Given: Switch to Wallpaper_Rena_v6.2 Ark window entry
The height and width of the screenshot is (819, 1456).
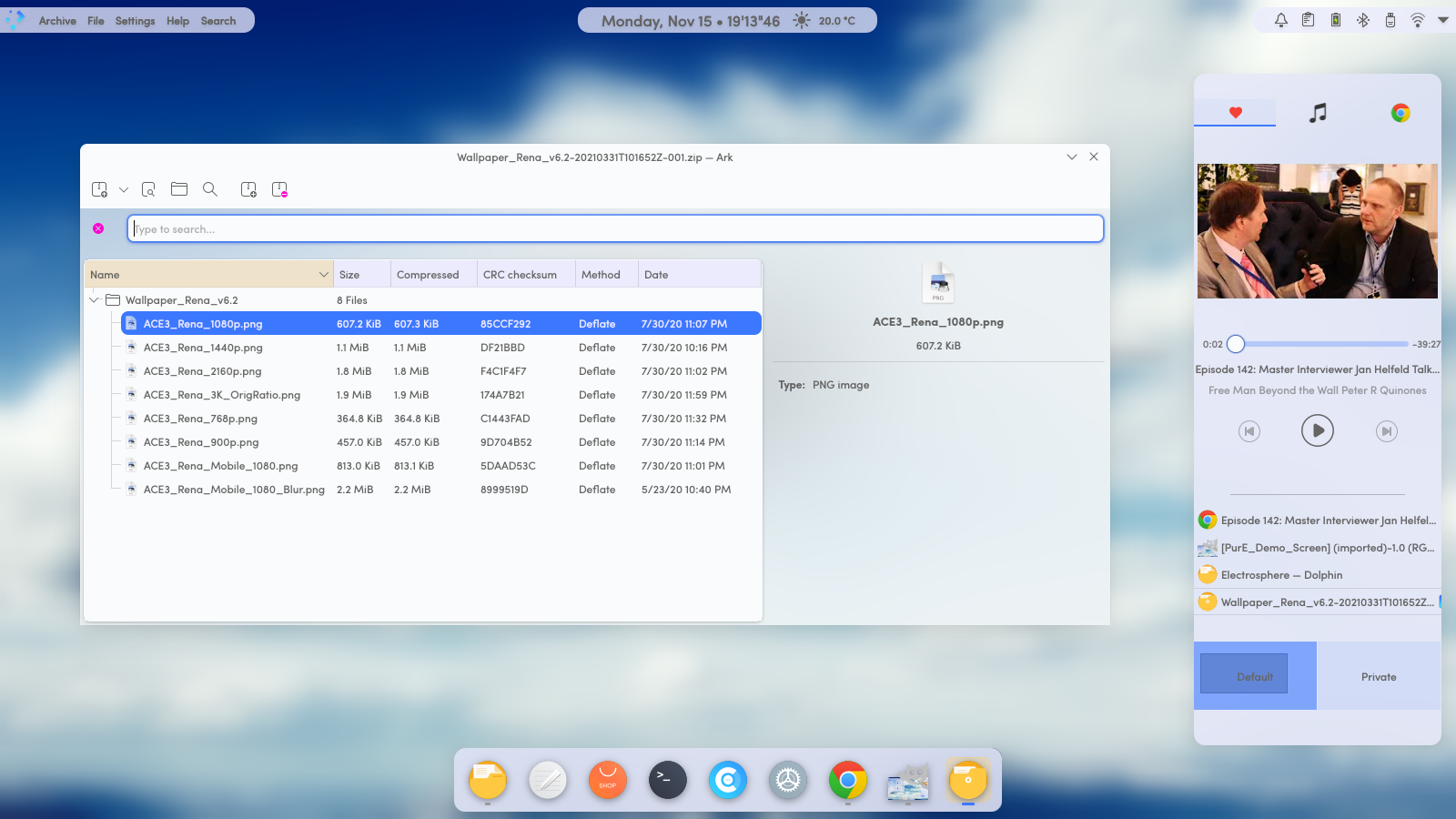Looking at the screenshot, I should (x=1318, y=602).
